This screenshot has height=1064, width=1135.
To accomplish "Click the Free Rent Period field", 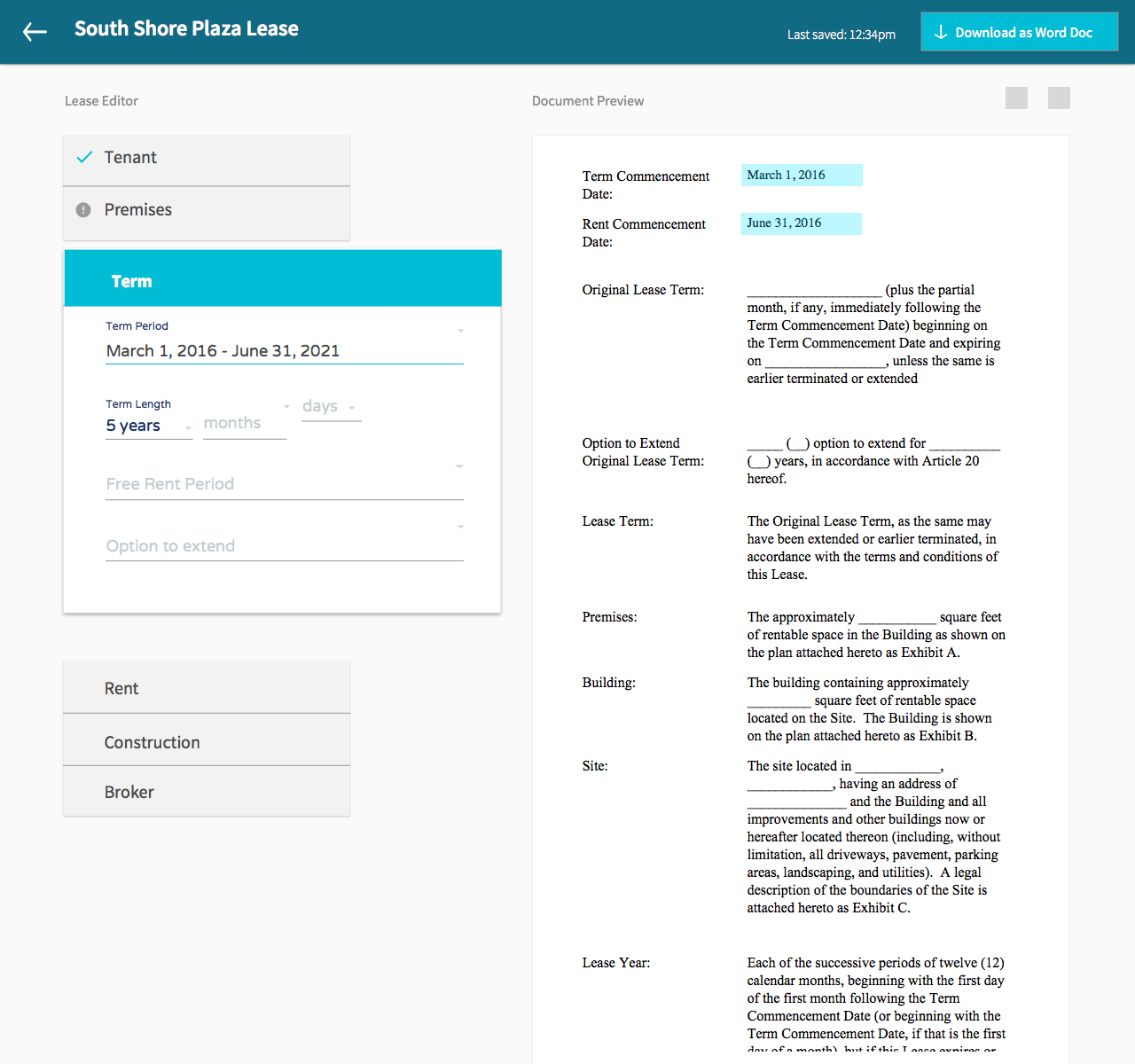I will pos(285,484).
